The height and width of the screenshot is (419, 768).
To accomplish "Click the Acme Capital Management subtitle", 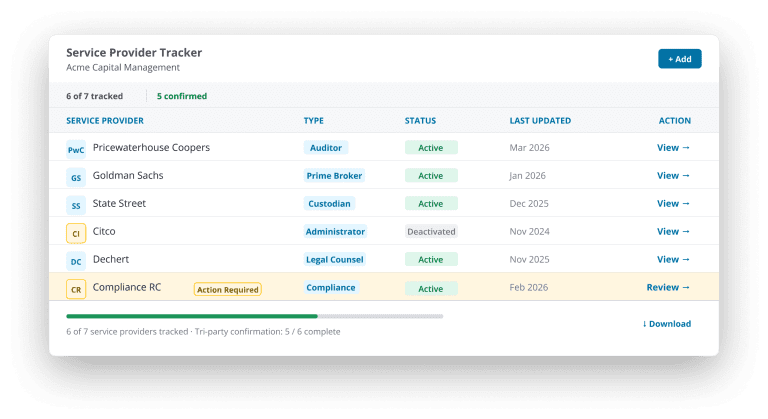I will tap(123, 68).
